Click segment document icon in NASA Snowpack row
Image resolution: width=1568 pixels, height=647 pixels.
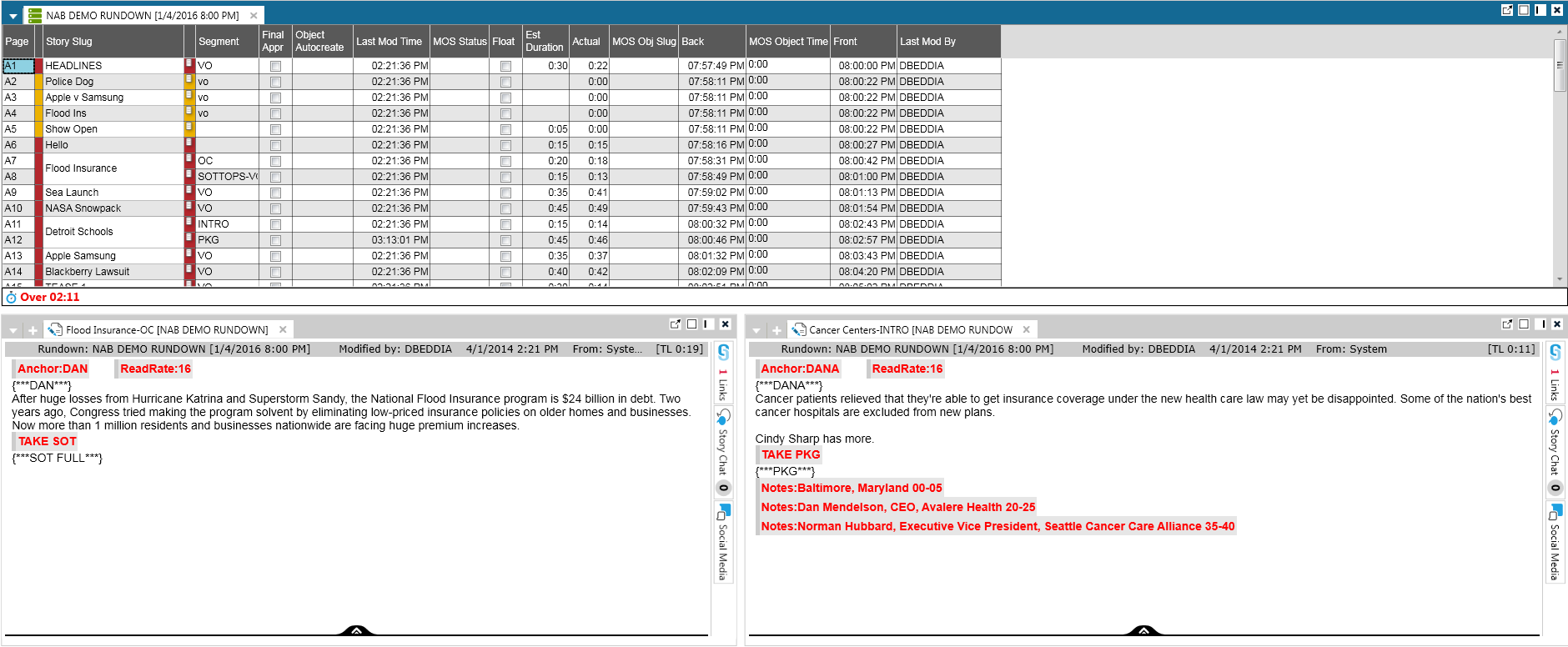pos(189,206)
